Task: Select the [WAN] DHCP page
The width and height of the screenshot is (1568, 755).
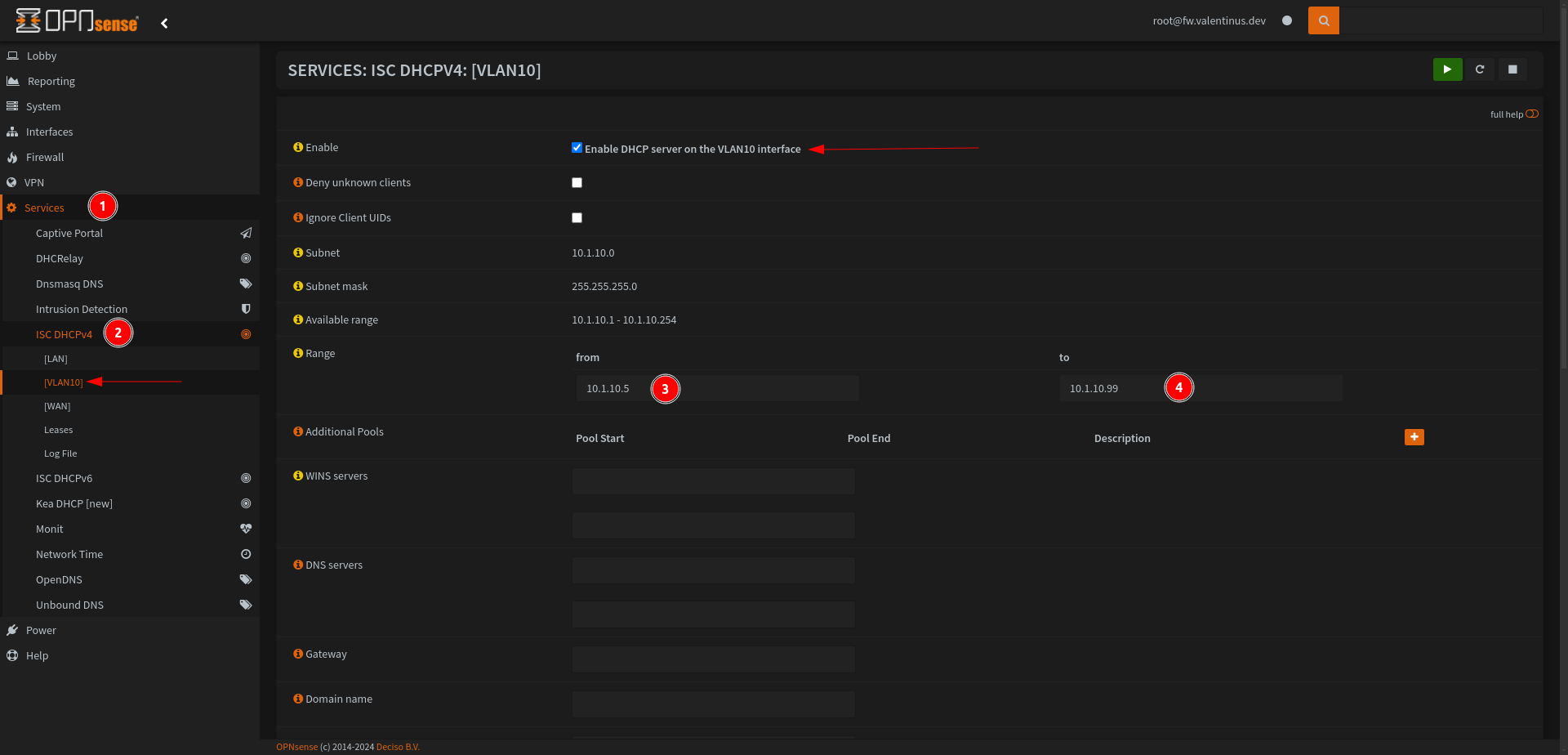Action: [x=131, y=406]
